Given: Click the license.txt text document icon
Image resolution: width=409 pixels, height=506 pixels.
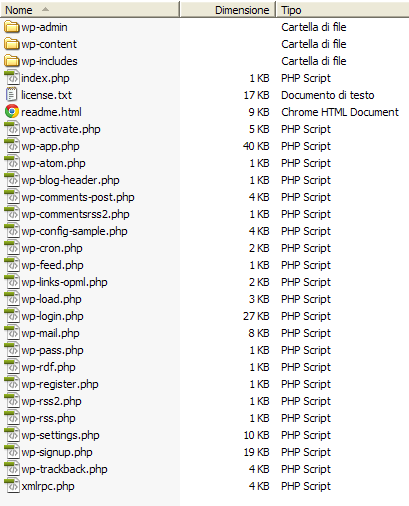Looking at the screenshot, I should coord(12,95).
